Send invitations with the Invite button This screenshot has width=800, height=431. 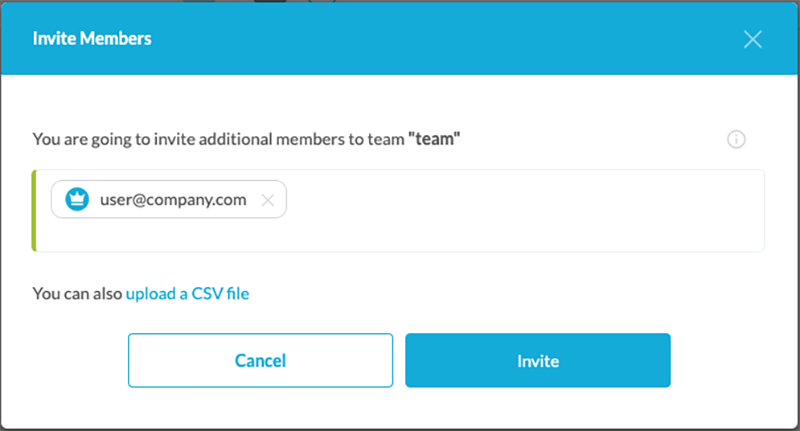(x=537, y=360)
